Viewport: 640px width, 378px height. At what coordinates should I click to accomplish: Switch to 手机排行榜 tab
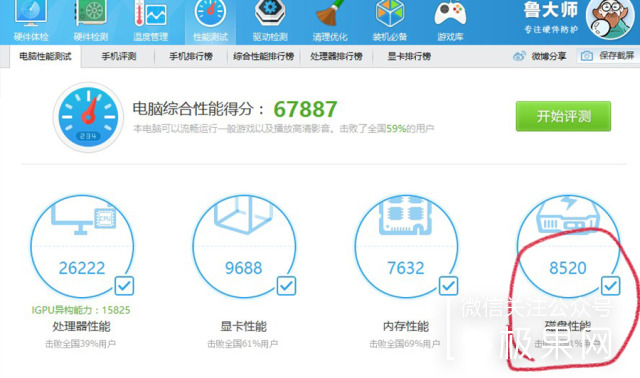tap(191, 56)
